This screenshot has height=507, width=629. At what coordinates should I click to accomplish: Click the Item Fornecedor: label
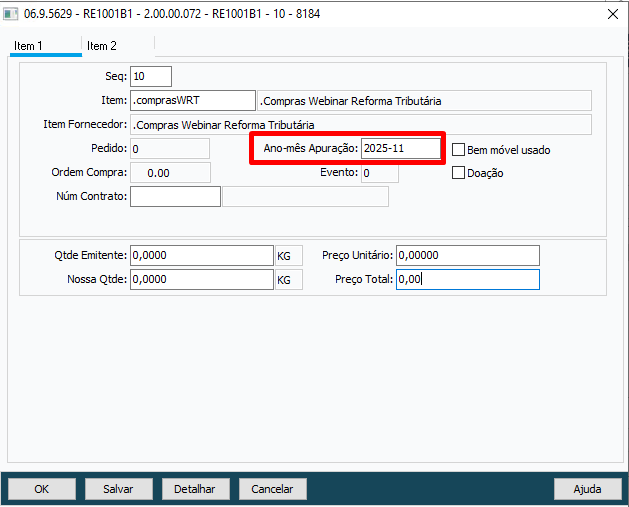pyautogui.click(x=85, y=124)
